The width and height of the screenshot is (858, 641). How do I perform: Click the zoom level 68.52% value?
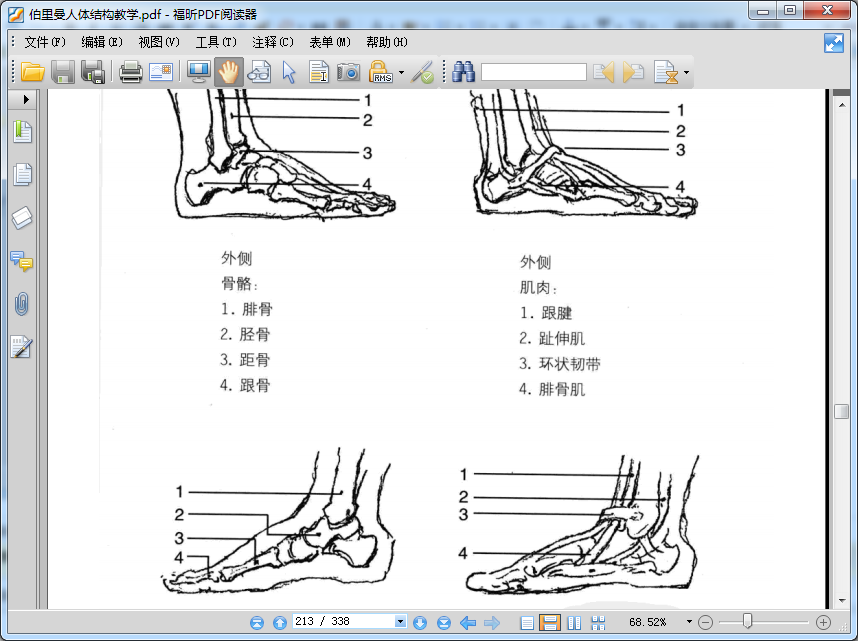(648, 622)
